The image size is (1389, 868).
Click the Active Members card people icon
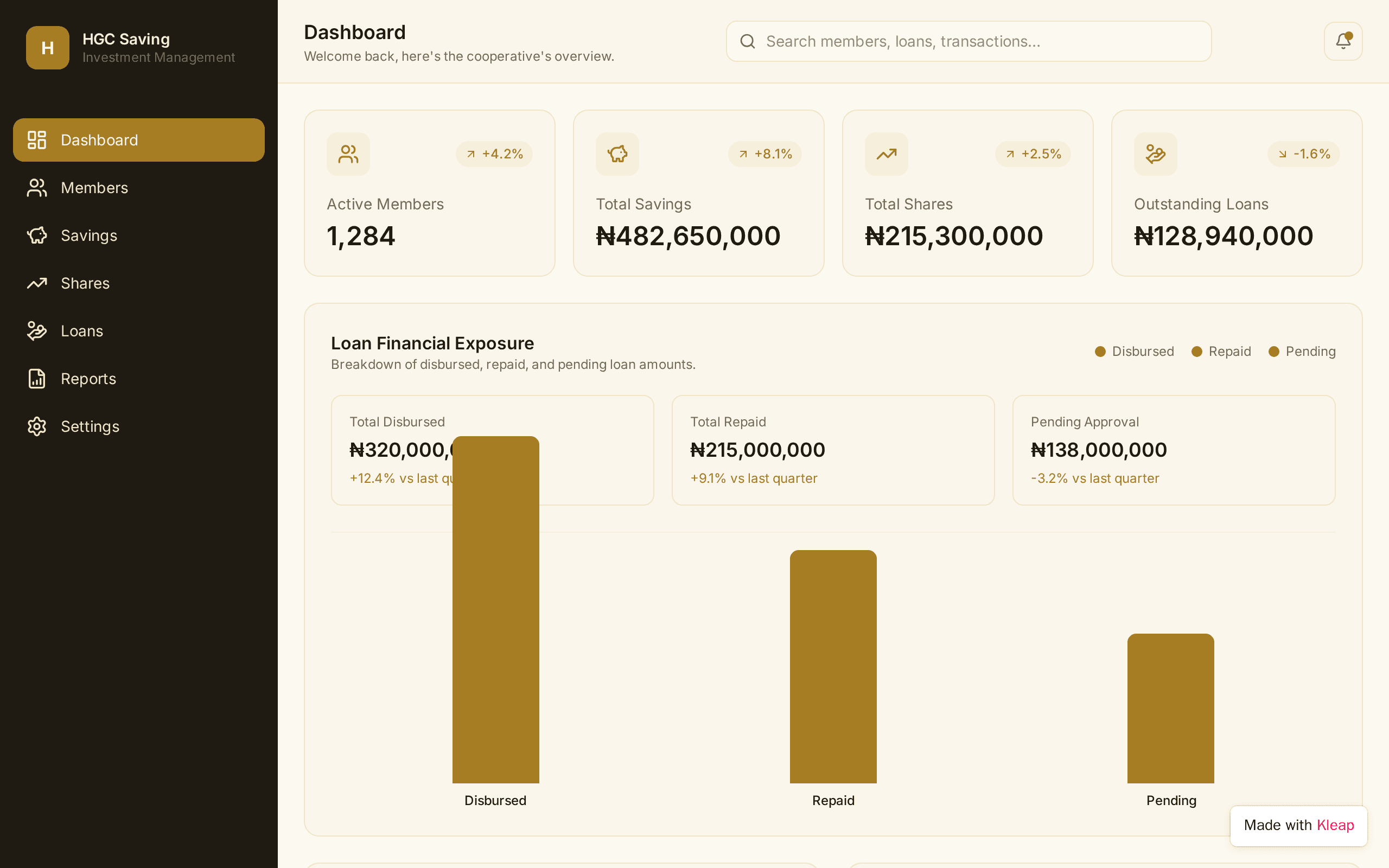click(x=348, y=154)
